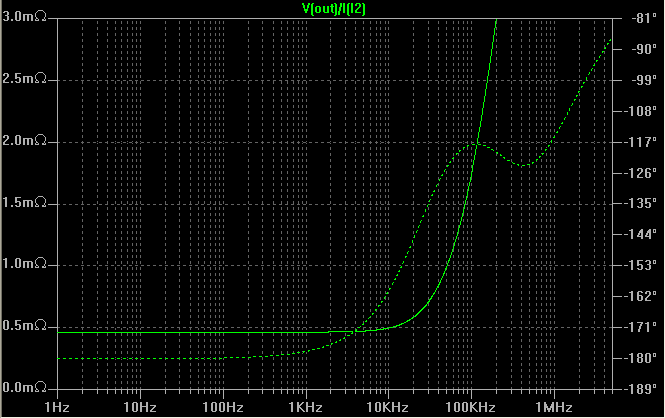Click the -135° phase axis label
Viewport: 665px width, 418px height.
[640, 203]
